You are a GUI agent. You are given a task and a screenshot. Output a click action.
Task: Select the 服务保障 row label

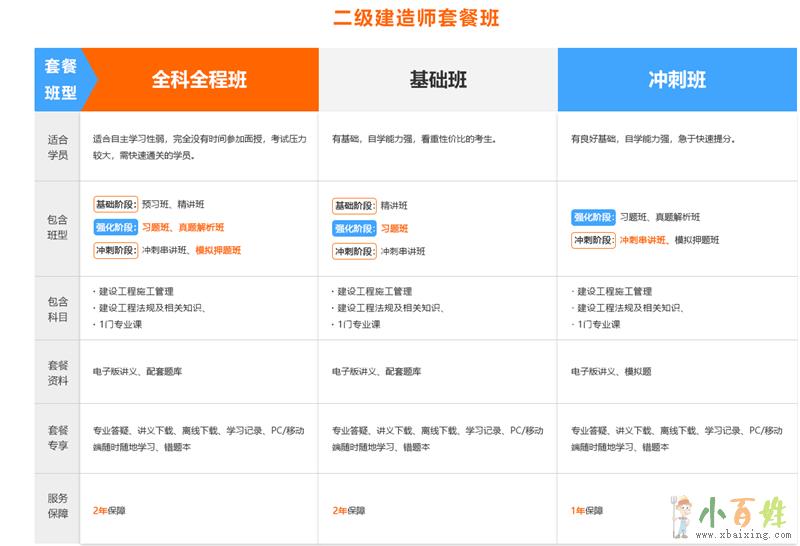point(58,505)
